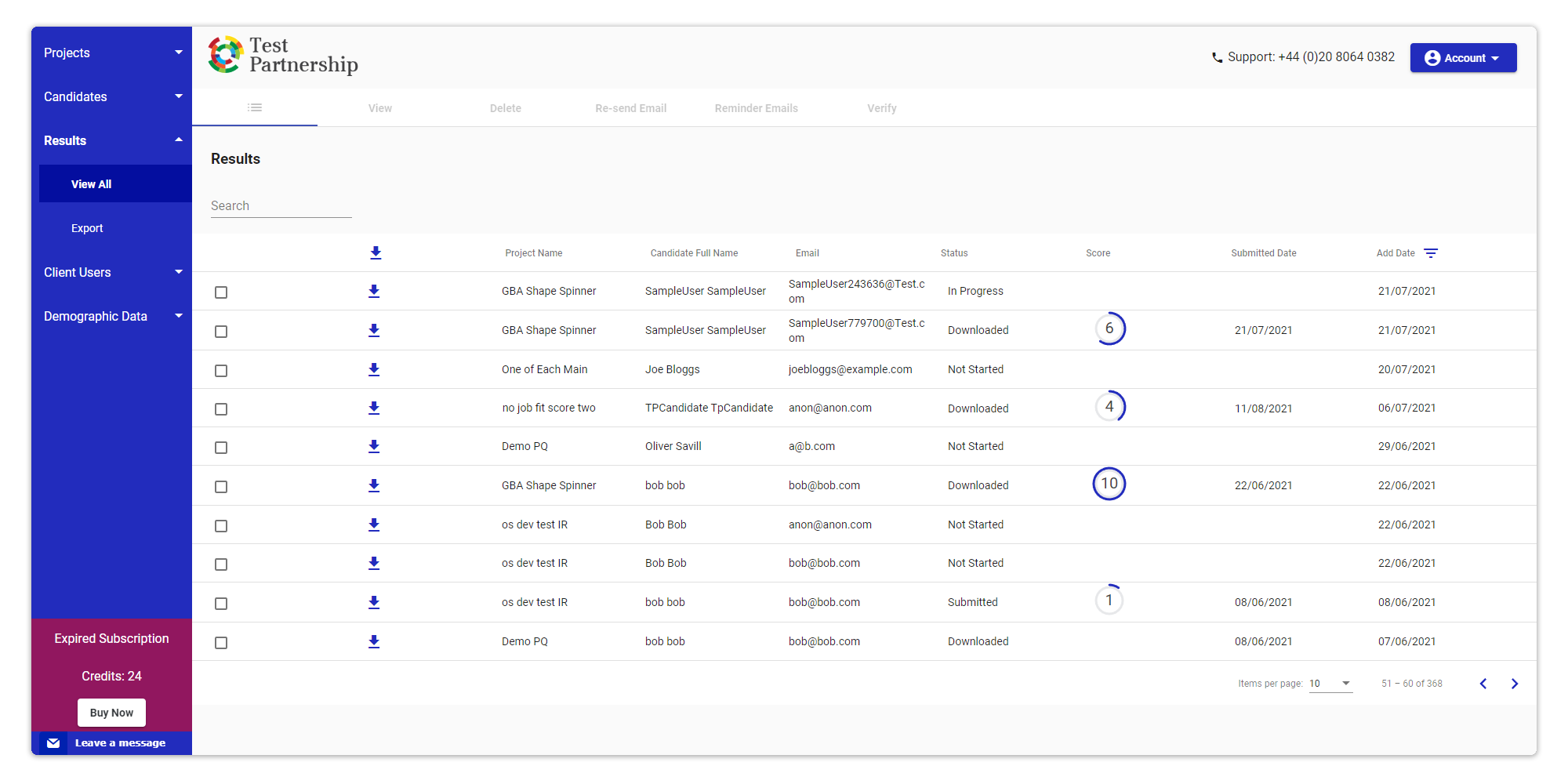
Task: Click the download-all icon in table header
Action: (376, 252)
